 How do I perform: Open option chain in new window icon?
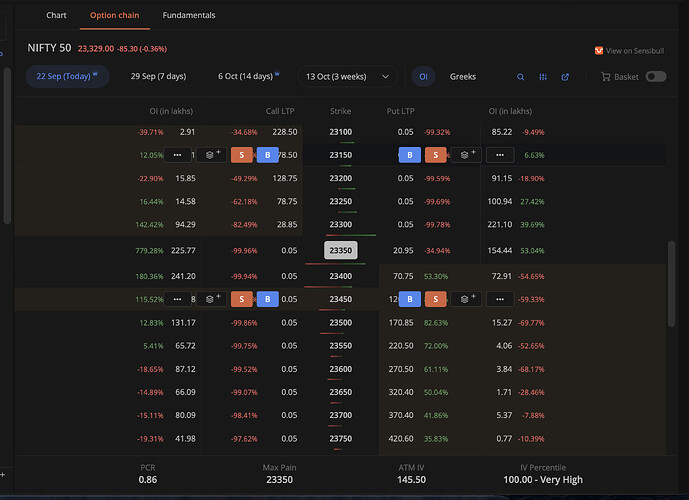[x=565, y=77]
